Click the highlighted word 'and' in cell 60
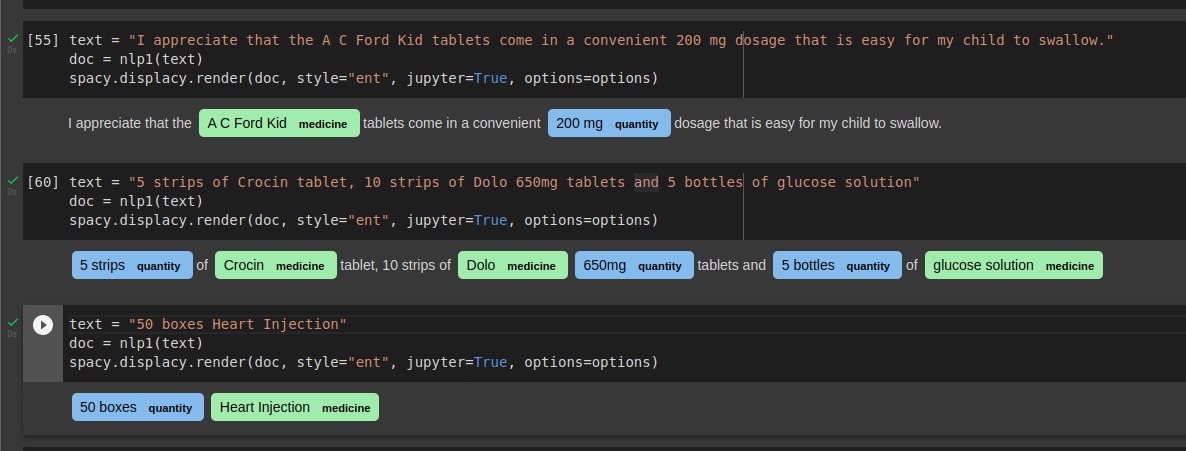The image size is (1186, 451). pos(646,182)
